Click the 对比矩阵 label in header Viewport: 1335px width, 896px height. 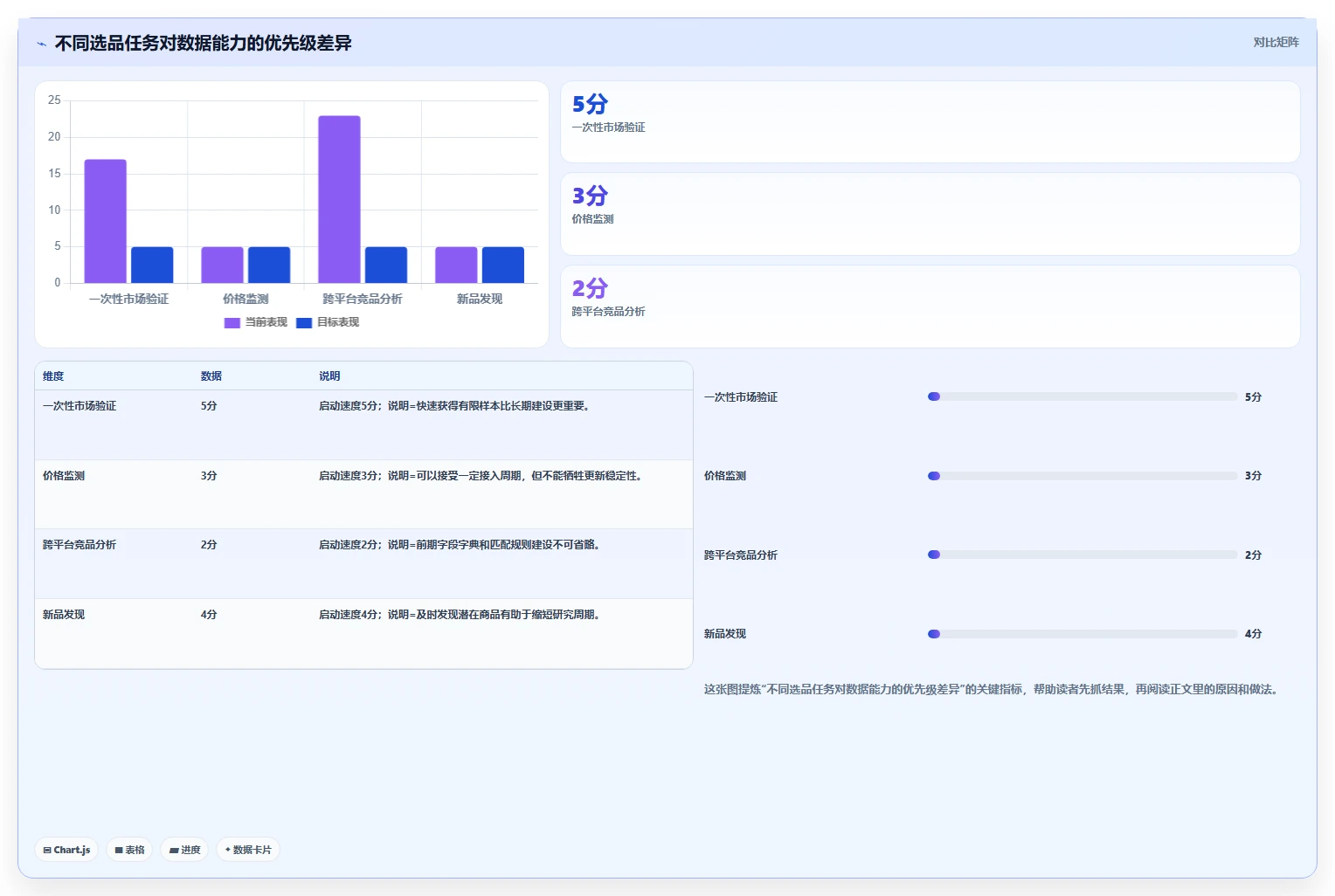pos(1276,42)
